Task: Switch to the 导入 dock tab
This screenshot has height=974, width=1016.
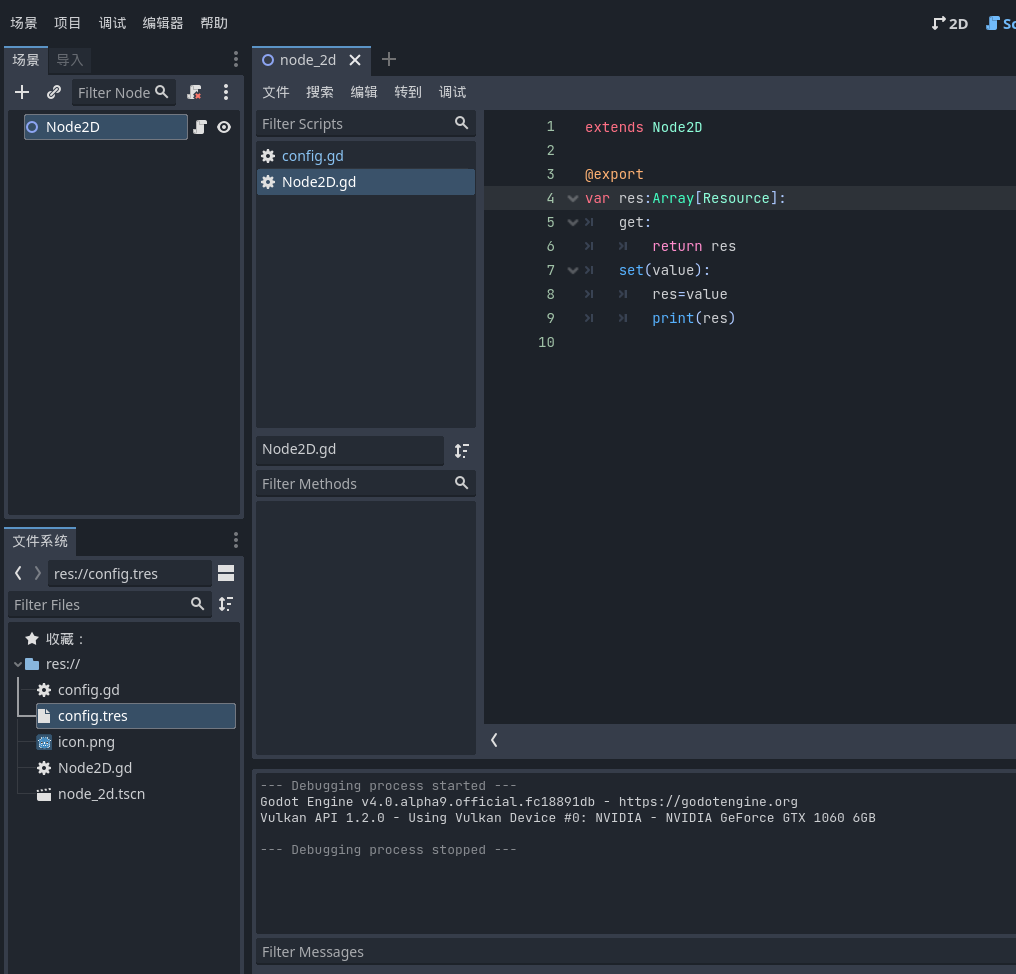Action: (70, 60)
